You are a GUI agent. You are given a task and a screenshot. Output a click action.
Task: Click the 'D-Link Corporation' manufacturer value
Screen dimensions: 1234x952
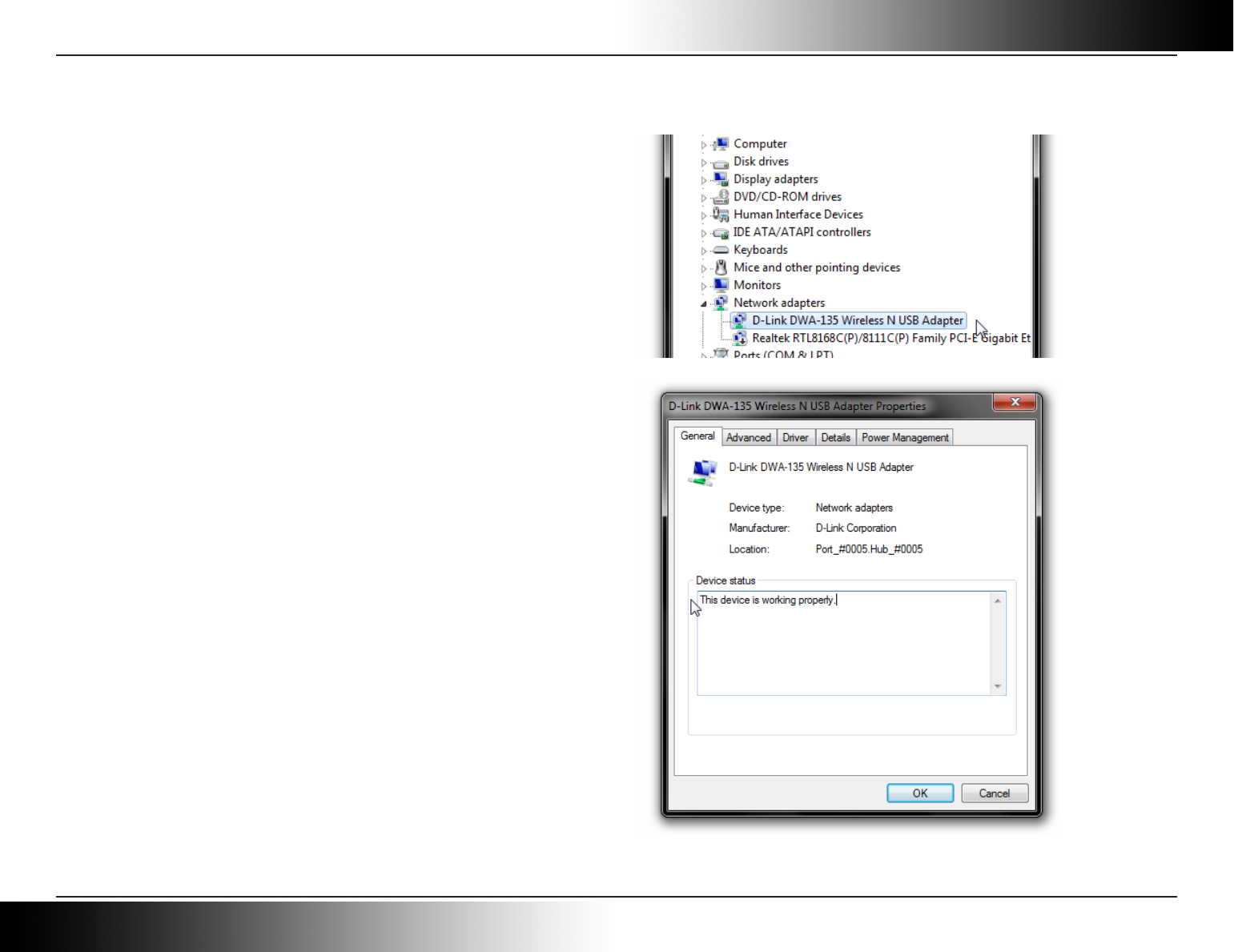855,528
